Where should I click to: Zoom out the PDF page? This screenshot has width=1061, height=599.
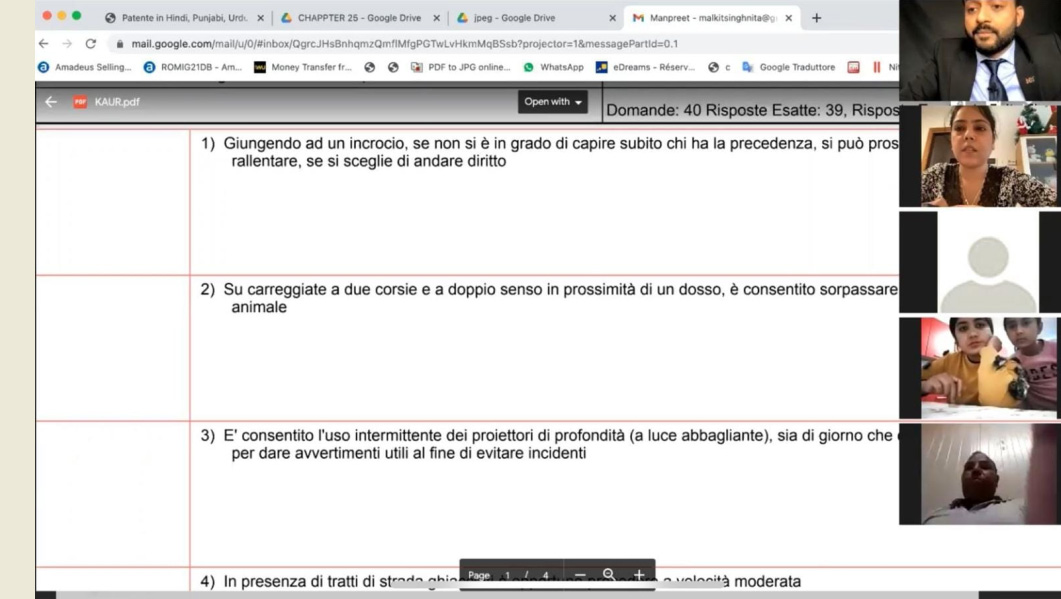[x=580, y=575]
